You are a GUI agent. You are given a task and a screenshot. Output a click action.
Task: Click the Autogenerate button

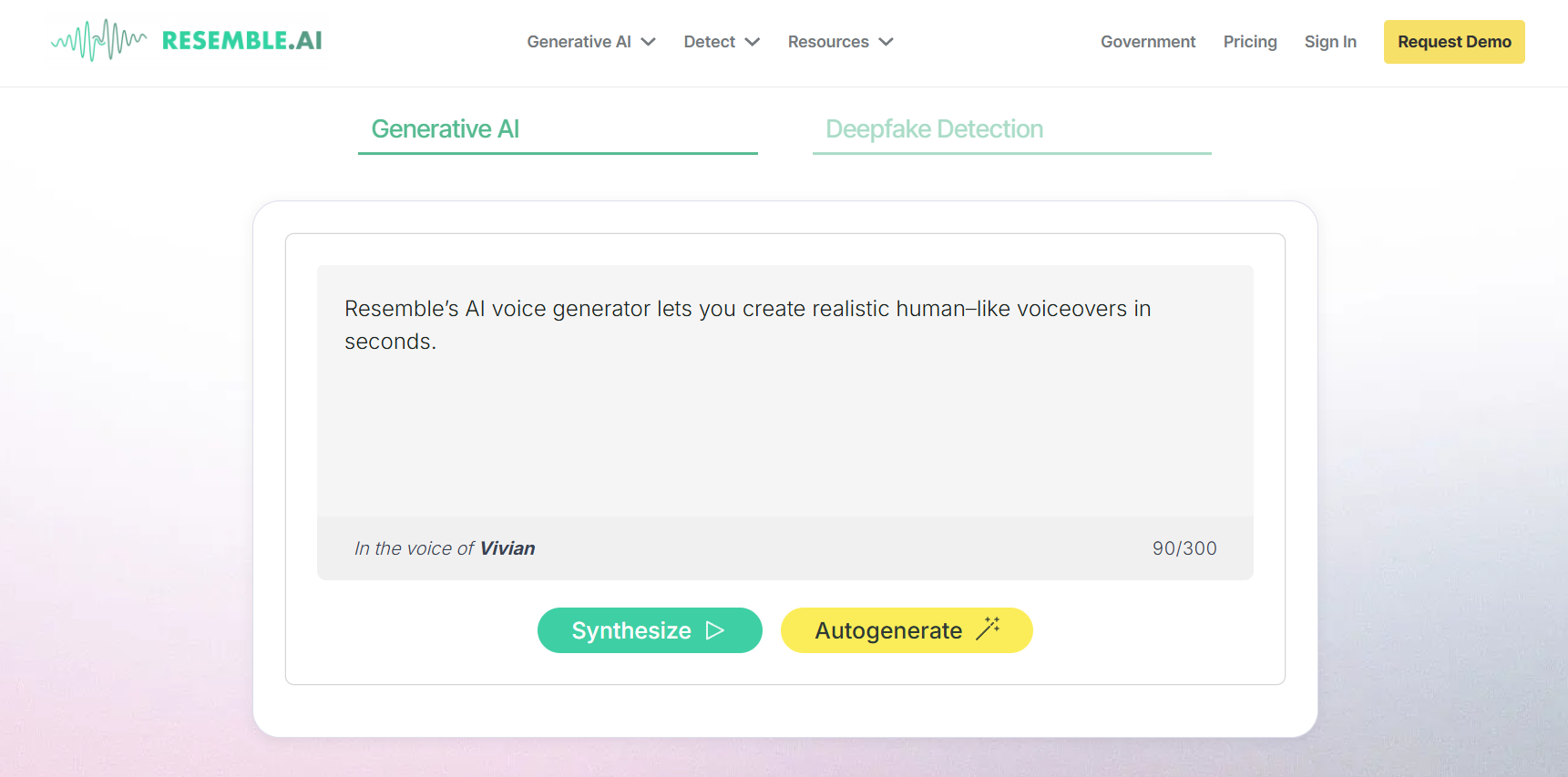tap(907, 630)
